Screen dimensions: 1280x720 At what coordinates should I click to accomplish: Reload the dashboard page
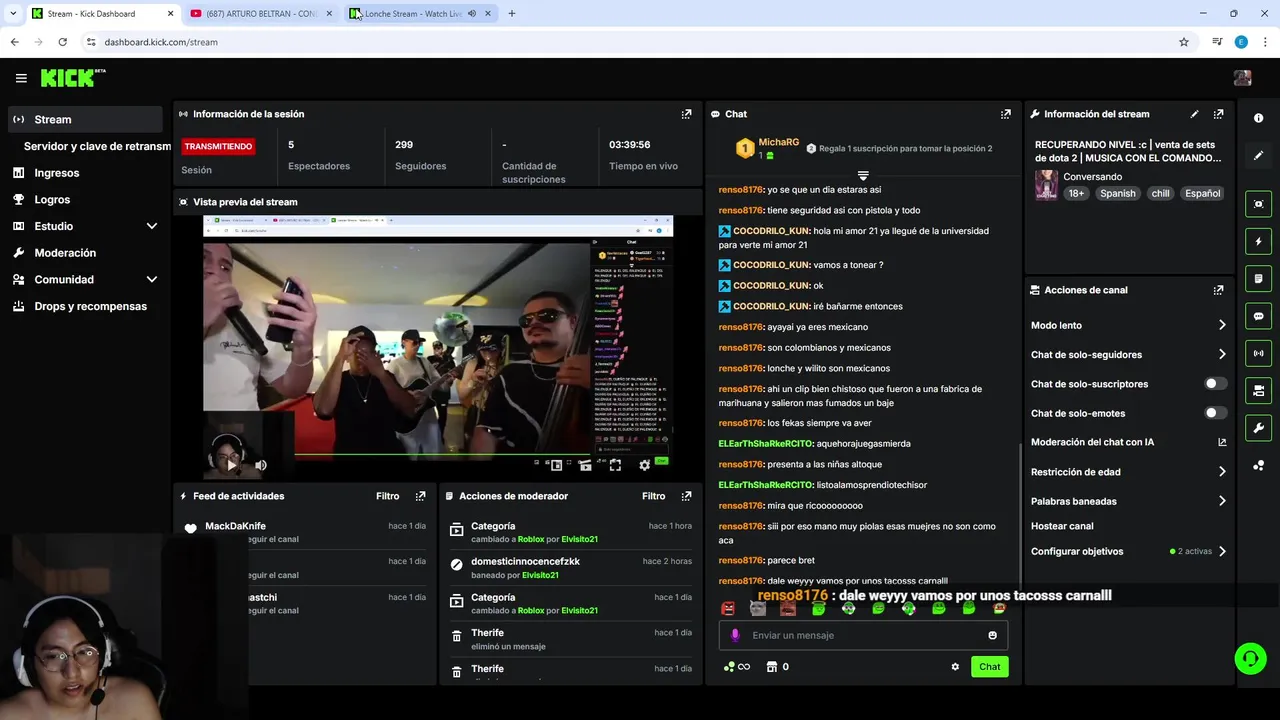click(62, 42)
